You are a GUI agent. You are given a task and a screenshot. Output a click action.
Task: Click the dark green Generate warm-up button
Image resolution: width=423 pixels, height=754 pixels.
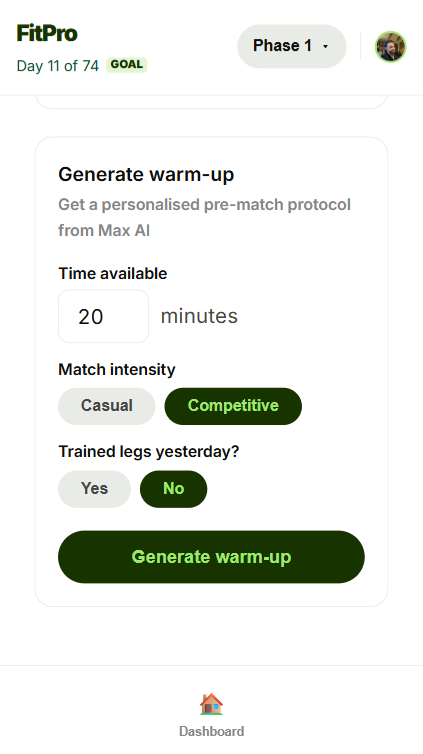(x=212, y=557)
